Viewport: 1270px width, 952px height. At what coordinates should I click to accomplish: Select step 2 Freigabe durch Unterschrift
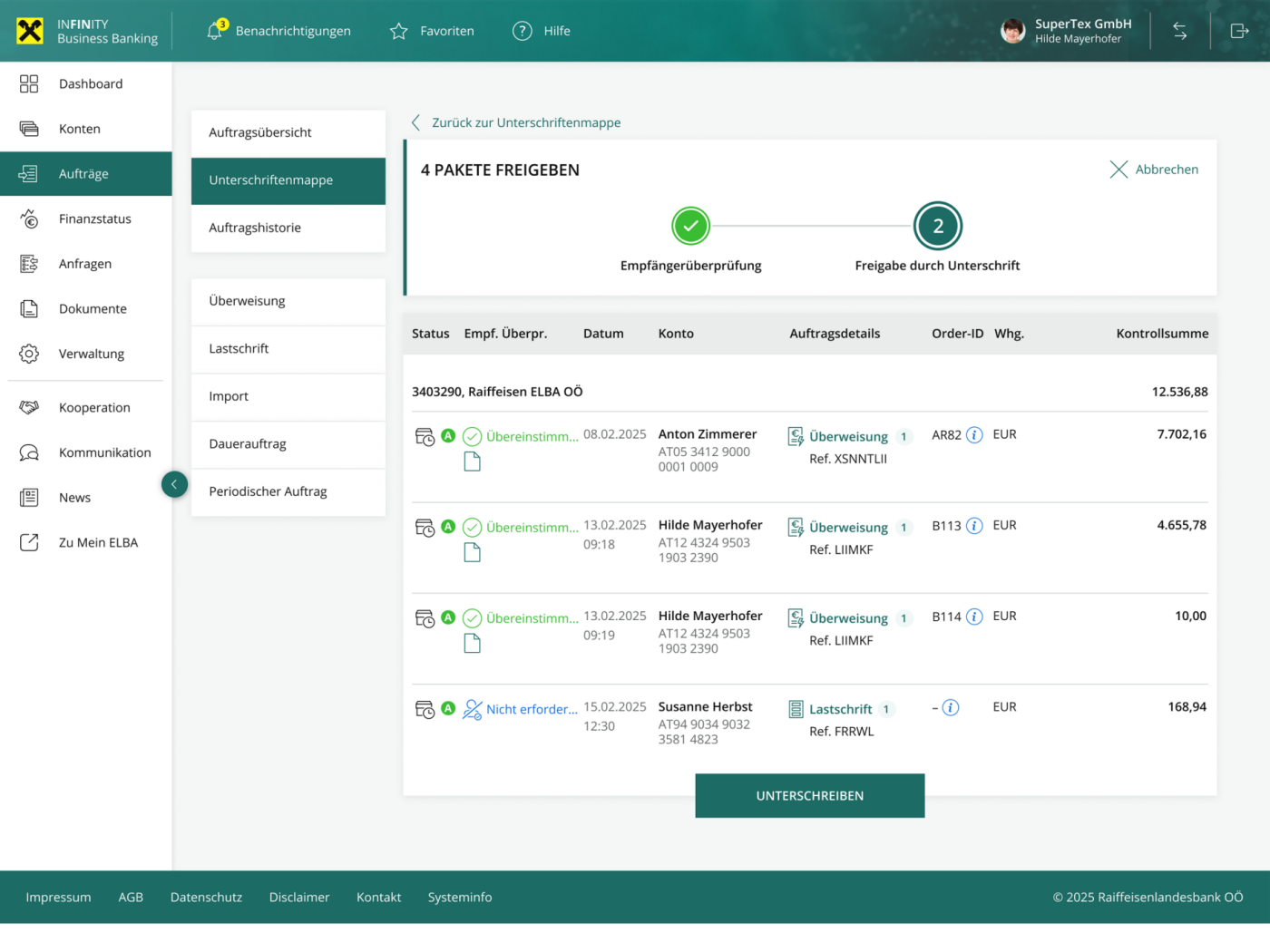point(937,226)
